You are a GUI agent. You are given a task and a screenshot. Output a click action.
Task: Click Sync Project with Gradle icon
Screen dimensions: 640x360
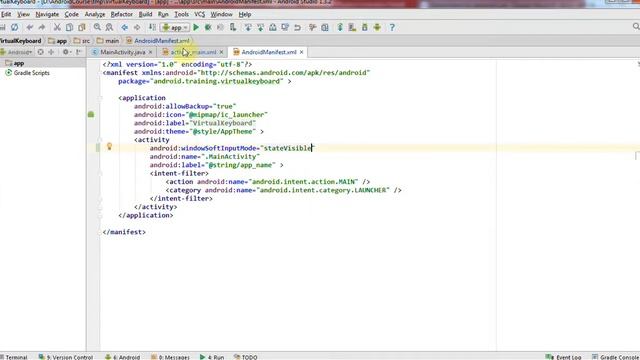click(x=340, y=27)
